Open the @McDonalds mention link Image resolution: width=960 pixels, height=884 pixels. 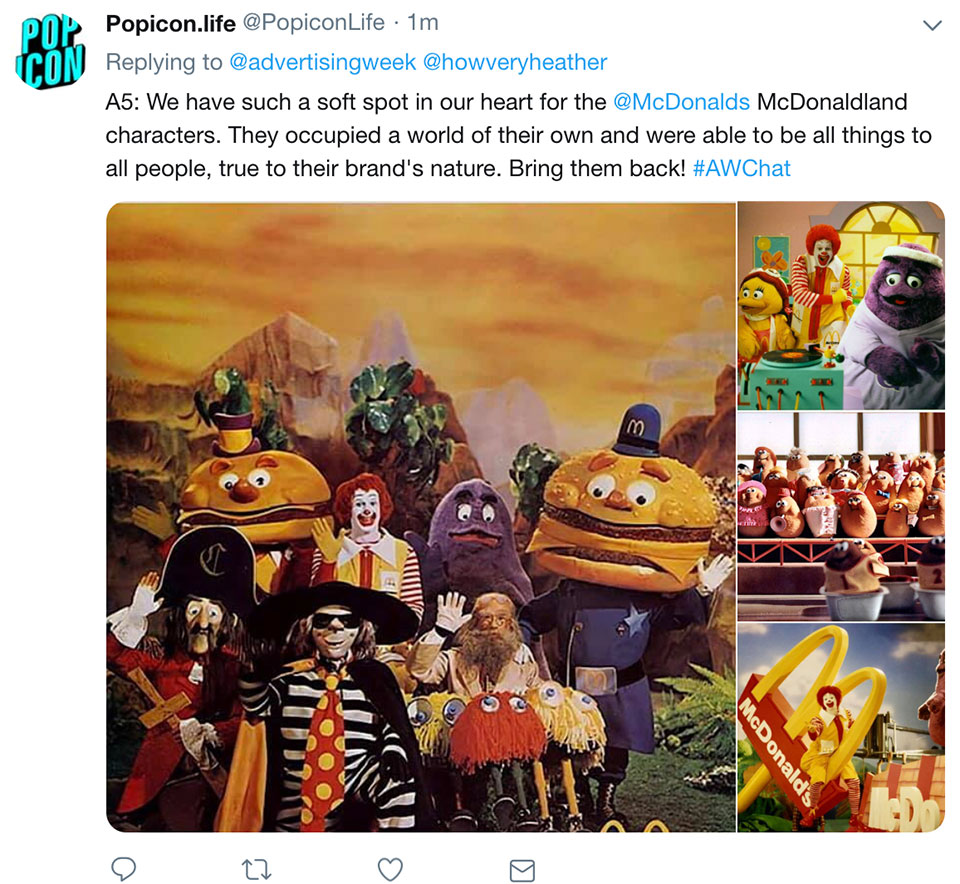(681, 102)
